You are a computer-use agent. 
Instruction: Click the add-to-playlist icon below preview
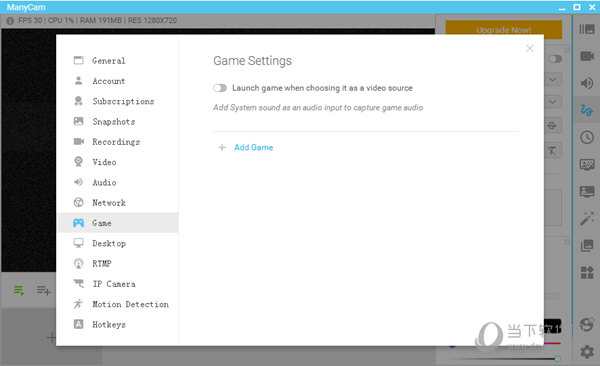point(44,290)
